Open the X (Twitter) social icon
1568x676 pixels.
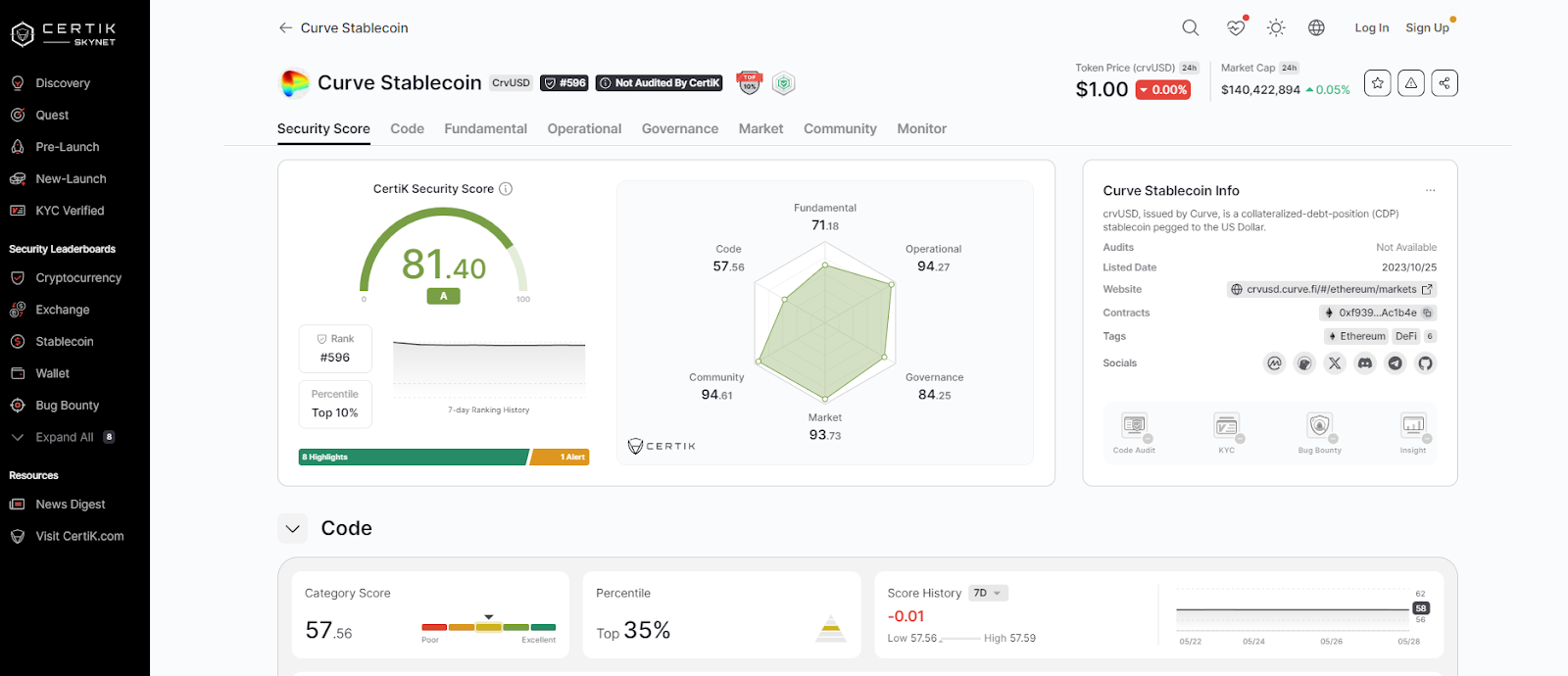[x=1335, y=363]
